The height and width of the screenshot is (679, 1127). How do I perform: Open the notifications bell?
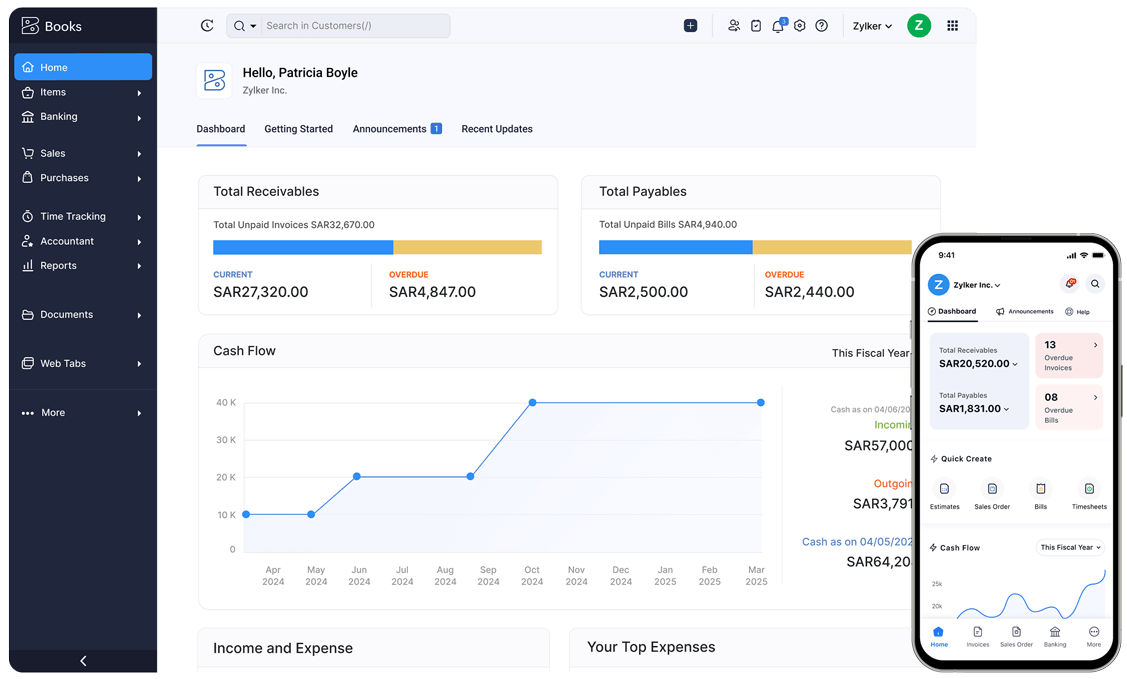(x=778, y=25)
